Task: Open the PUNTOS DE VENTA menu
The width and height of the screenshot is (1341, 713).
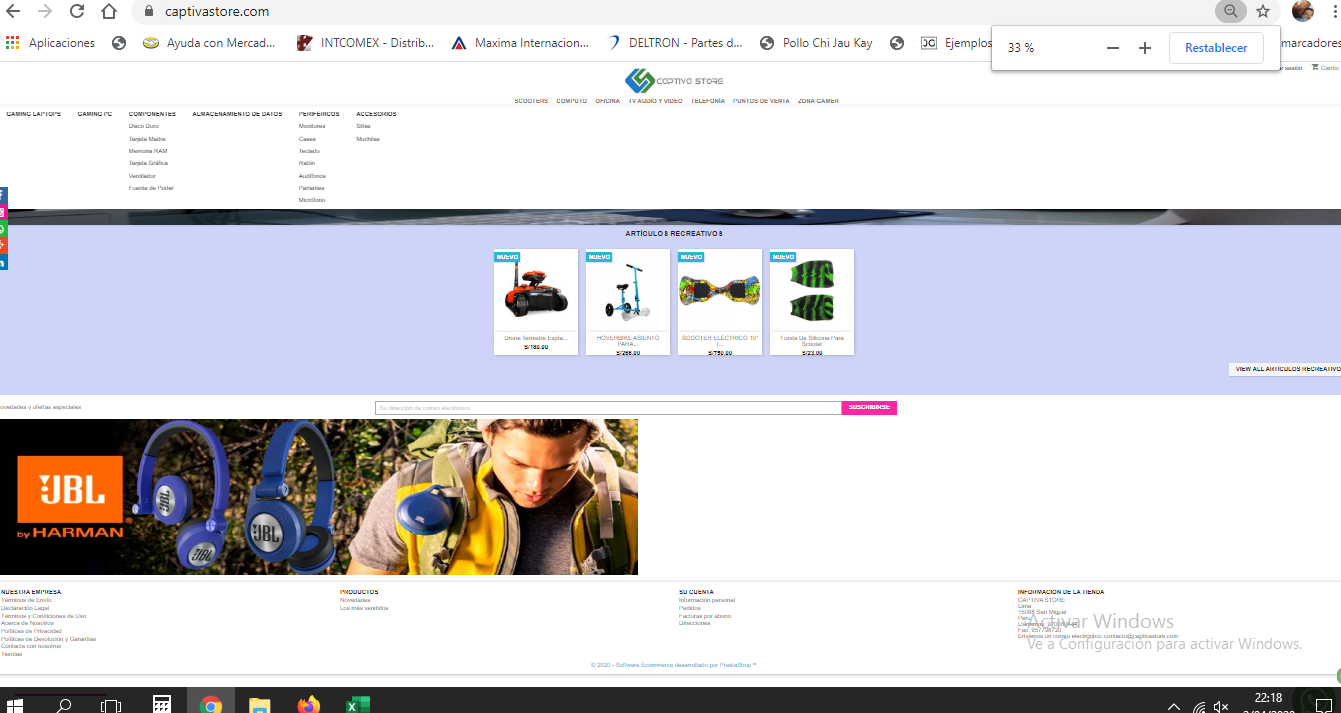Action: point(761,101)
